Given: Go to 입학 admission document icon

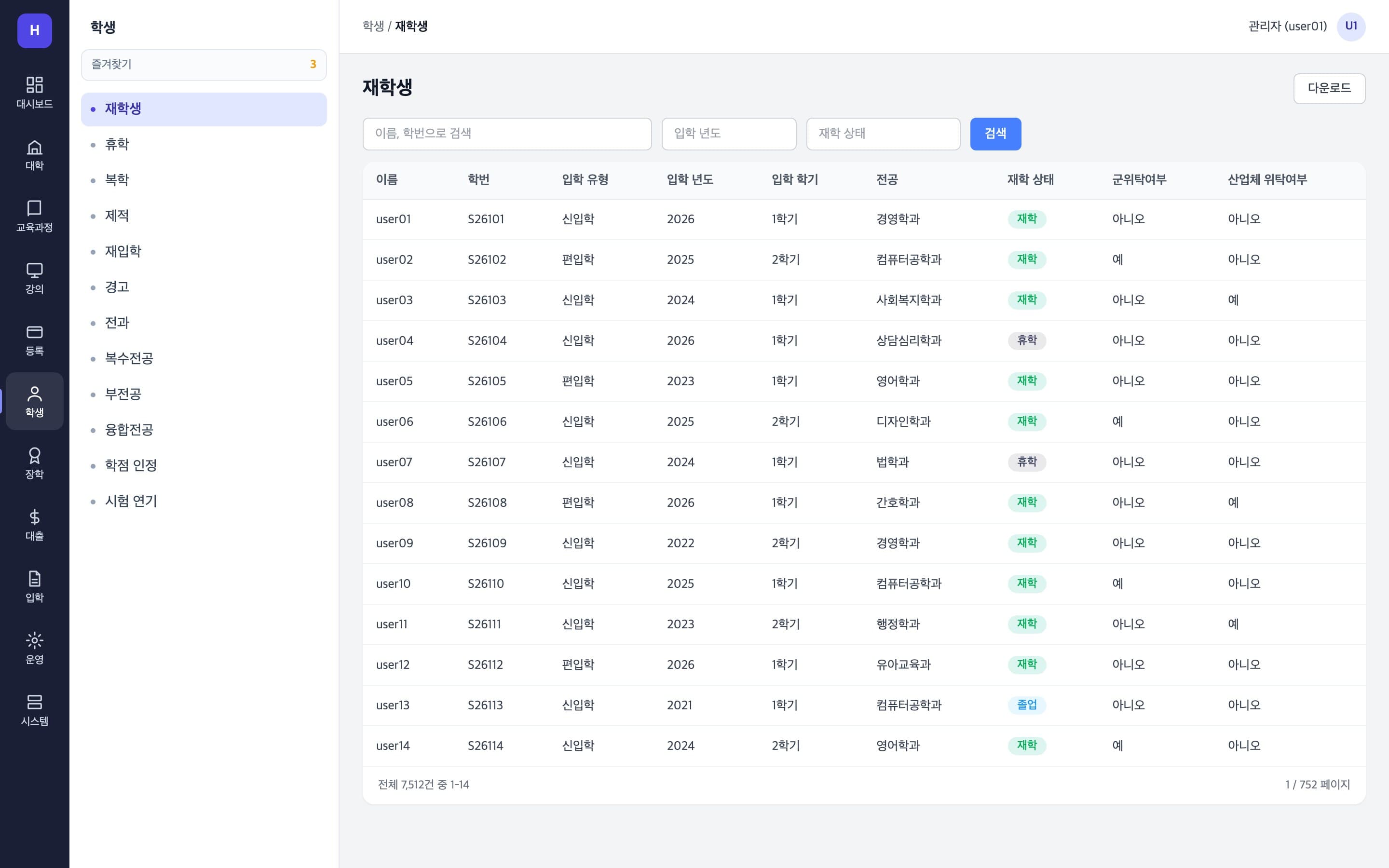Looking at the screenshot, I should (34, 587).
